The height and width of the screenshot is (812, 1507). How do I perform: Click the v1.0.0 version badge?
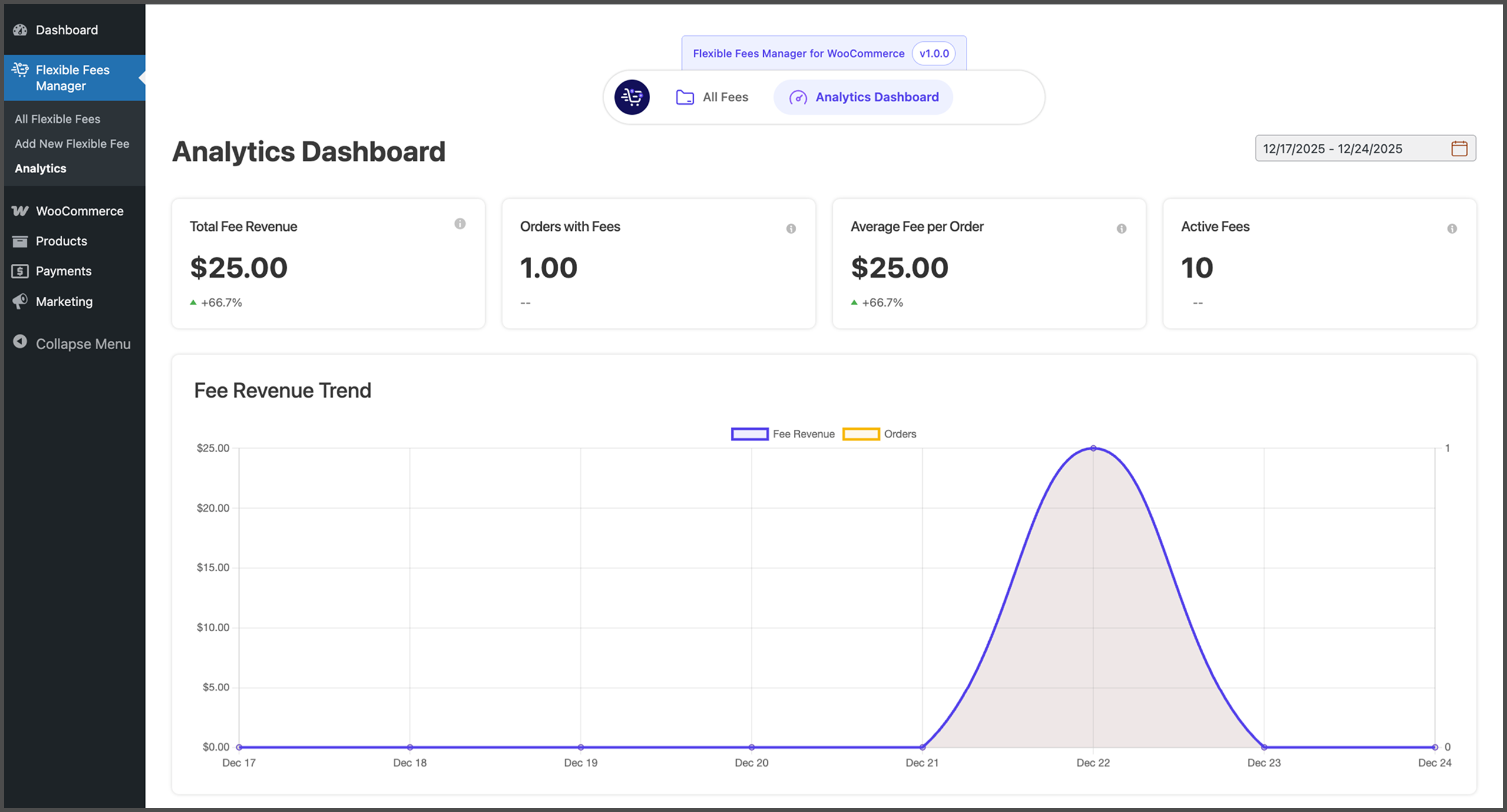coord(934,54)
